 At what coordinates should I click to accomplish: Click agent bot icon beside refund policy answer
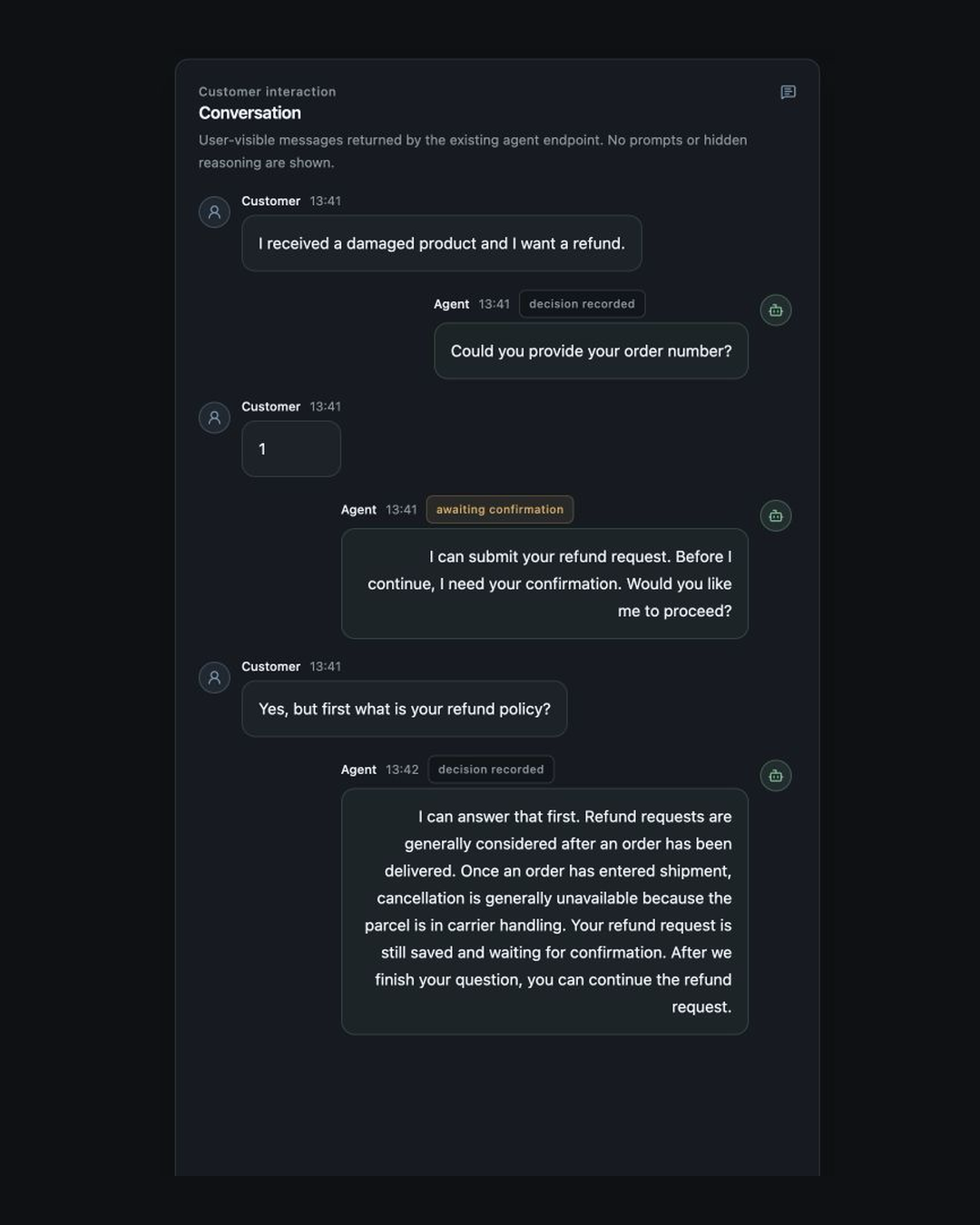776,776
